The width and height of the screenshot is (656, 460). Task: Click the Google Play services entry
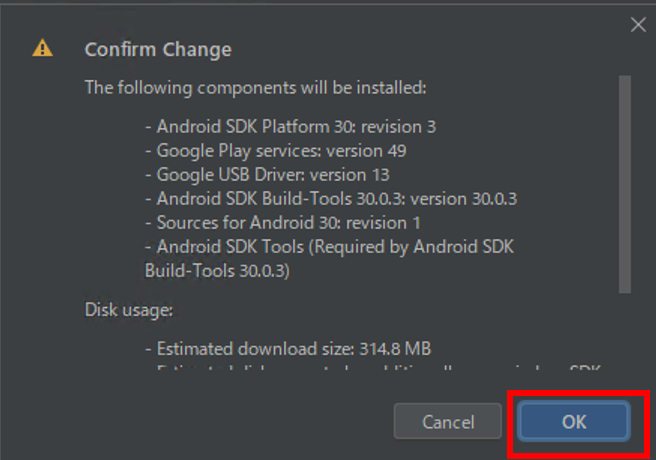(x=276, y=151)
